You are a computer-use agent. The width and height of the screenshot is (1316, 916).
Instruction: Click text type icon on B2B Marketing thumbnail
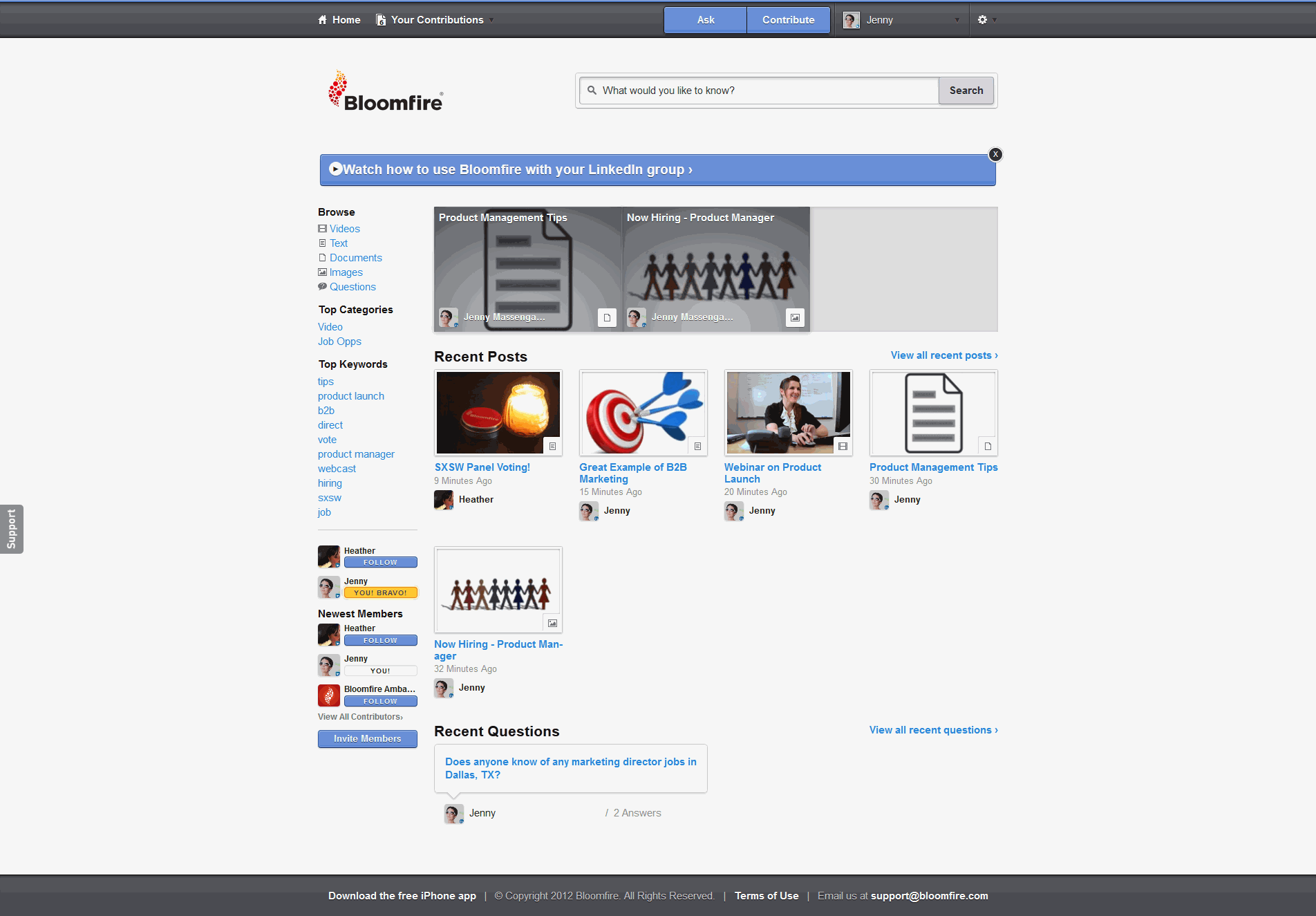(x=697, y=447)
